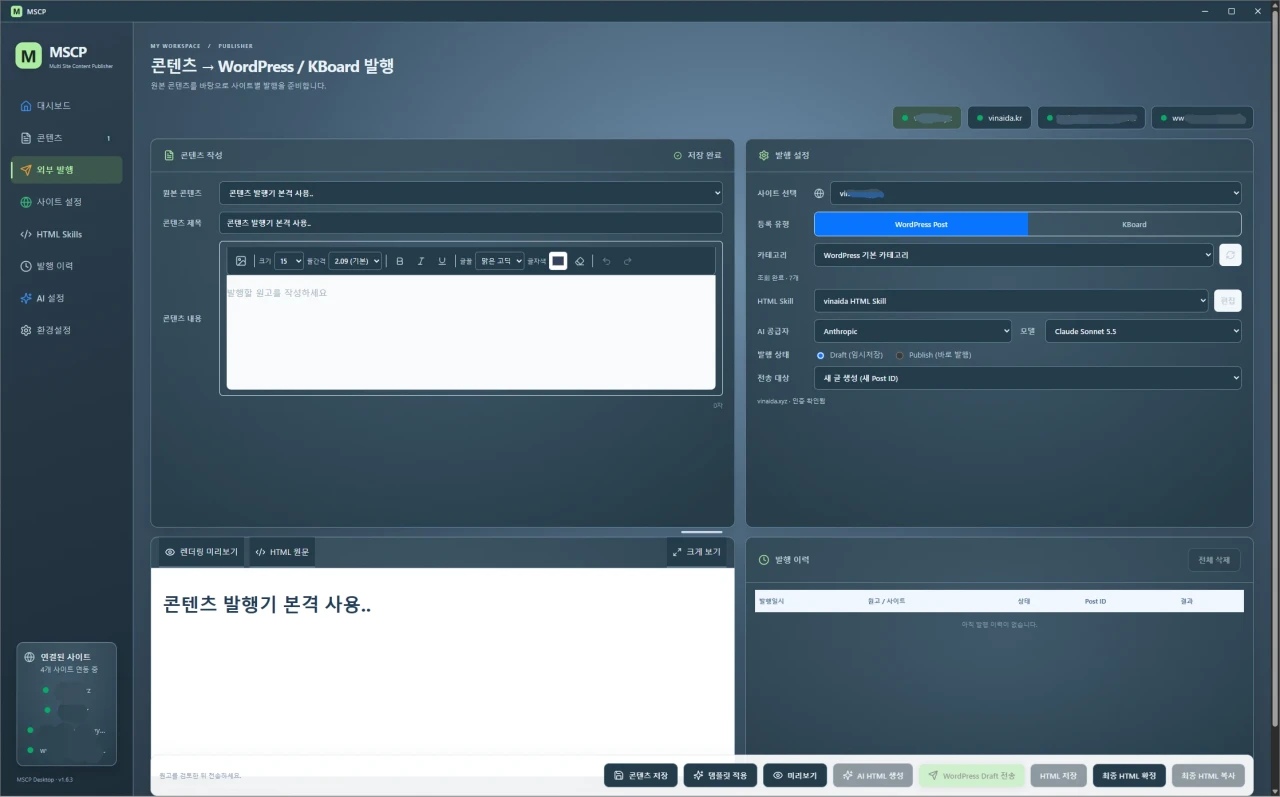Open font family 맑은 고딕 dropdown
Image resolution: width=1280 pixels, height=797 pixels.
[x=500, y=261]
